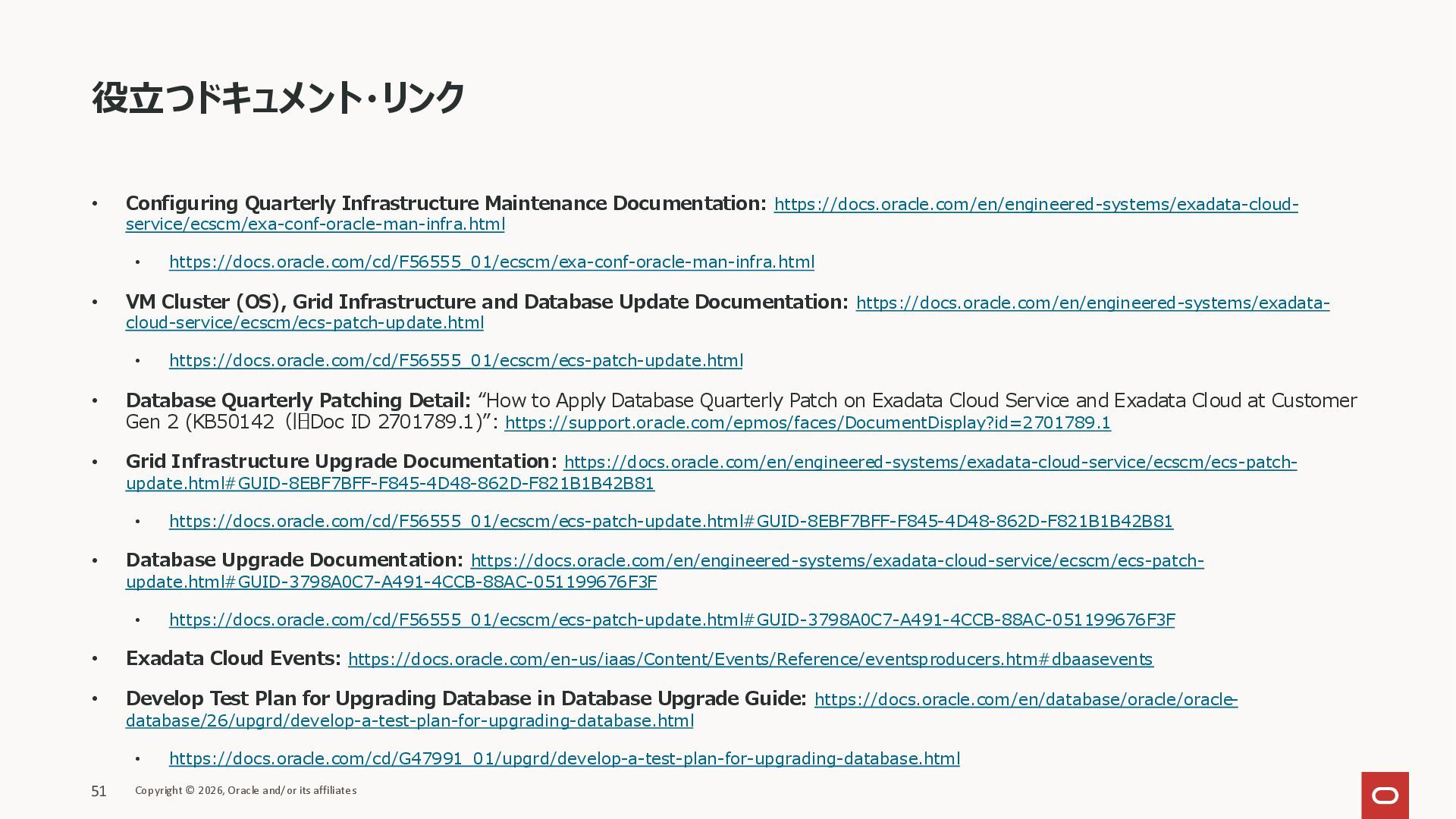Click 'Develop Test Plan for Upgrading Database' heading
The image size is (1456, 819).
466,698
